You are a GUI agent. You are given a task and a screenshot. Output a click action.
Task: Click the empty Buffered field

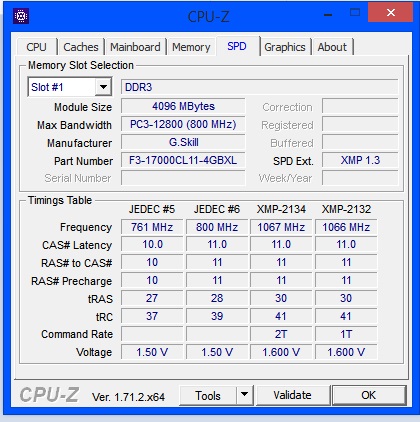[360, 143]
